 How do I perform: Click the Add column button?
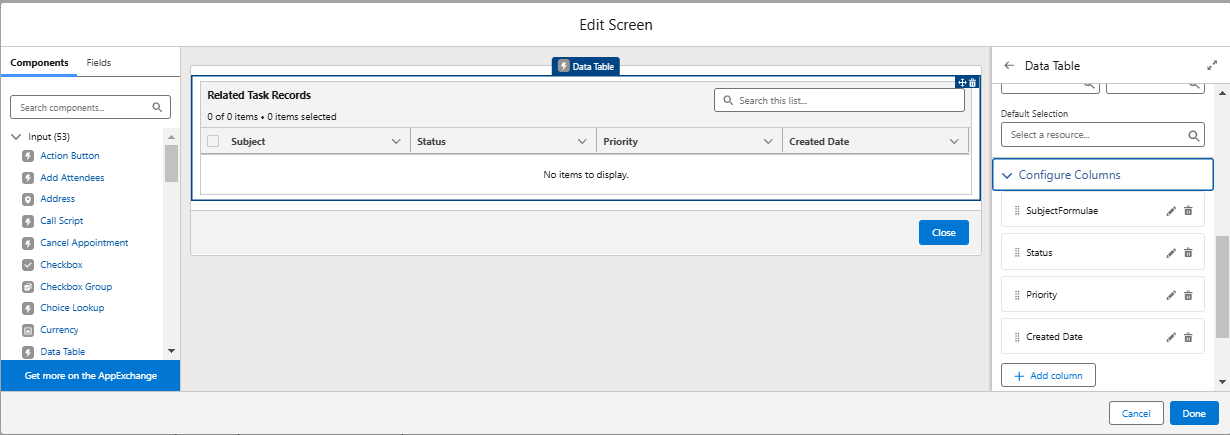point(1048,375)
